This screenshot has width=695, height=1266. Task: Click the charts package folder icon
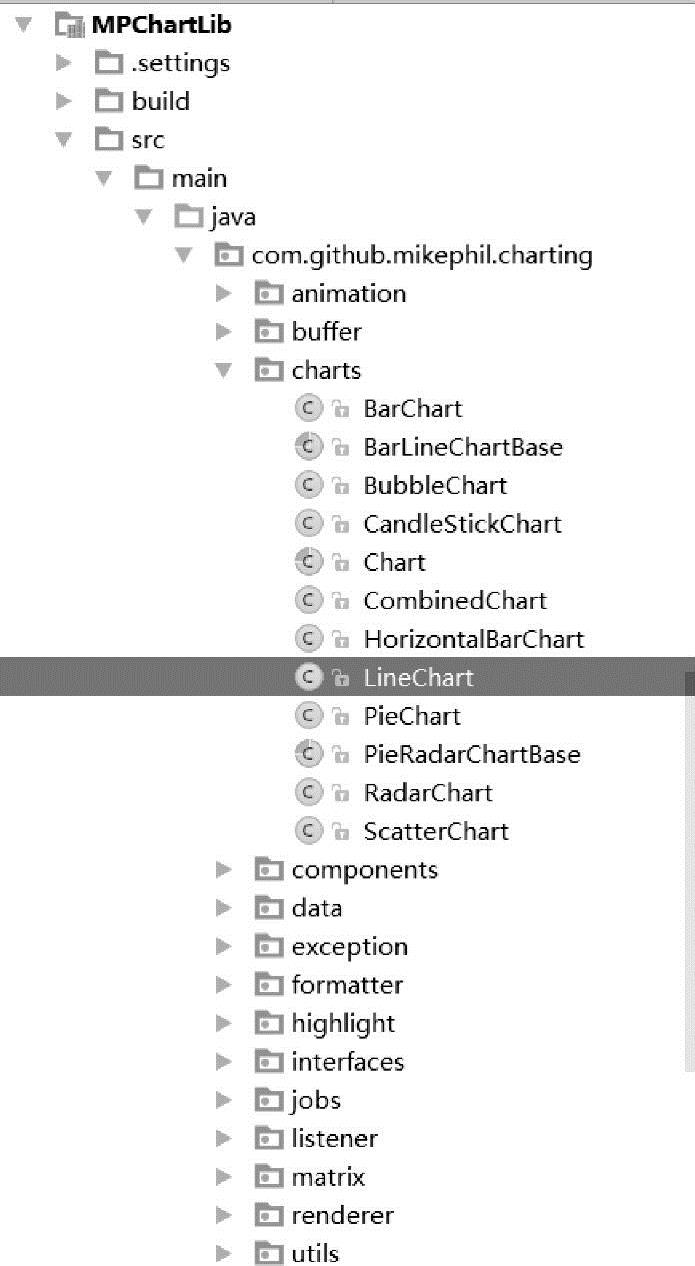click(268, 370)
